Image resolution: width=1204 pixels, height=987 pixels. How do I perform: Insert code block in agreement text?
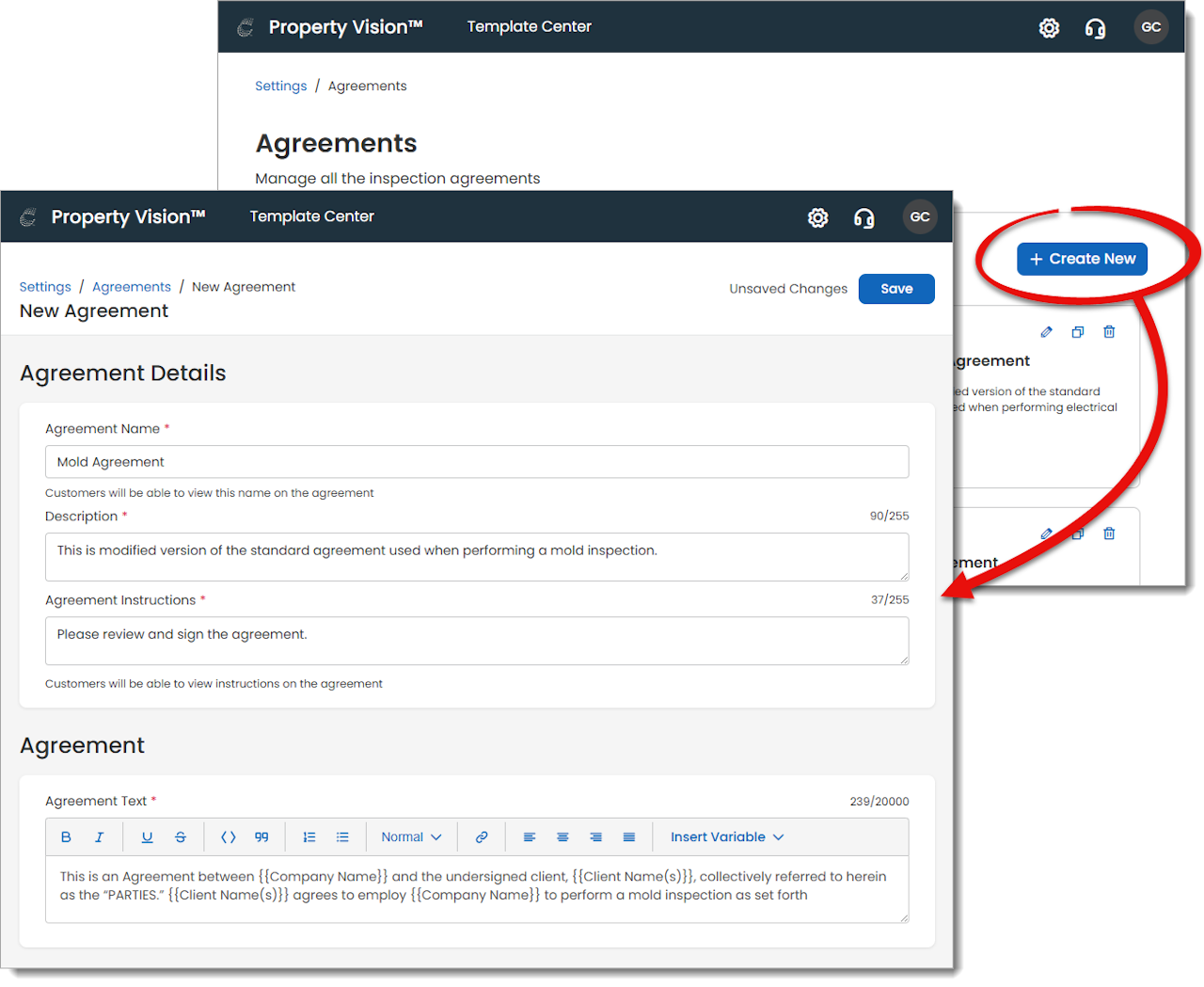coord(228,837)
